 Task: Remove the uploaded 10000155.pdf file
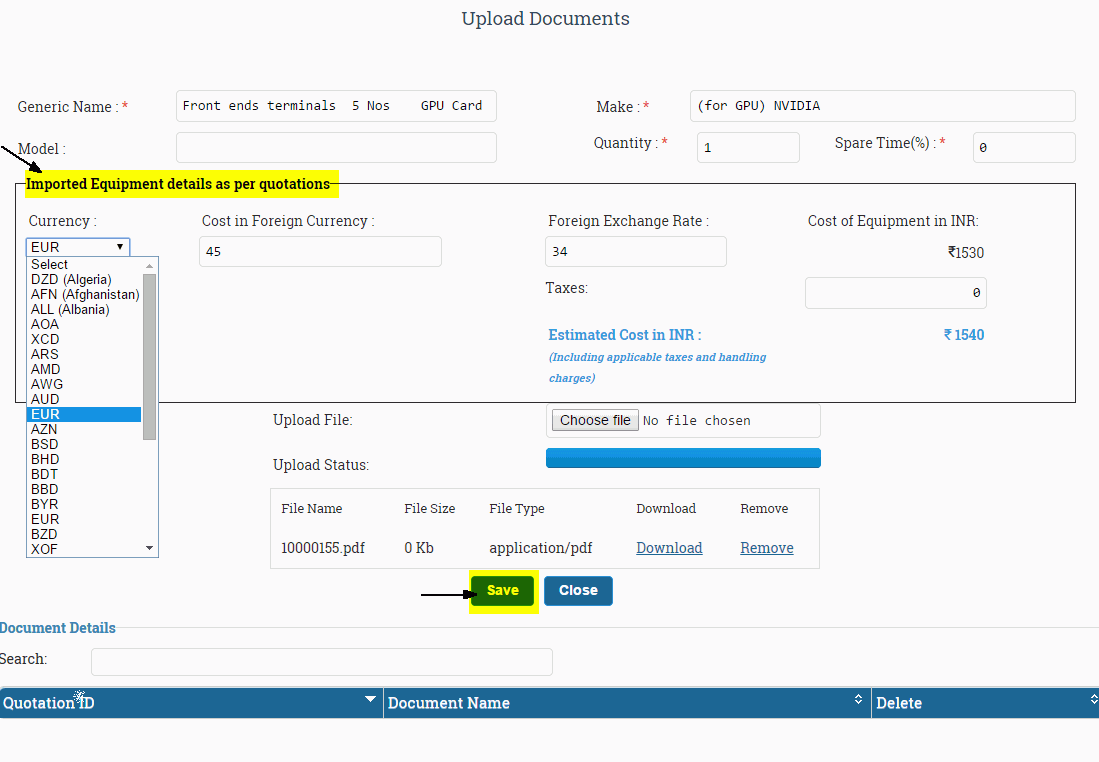click(x=766, y=548)
